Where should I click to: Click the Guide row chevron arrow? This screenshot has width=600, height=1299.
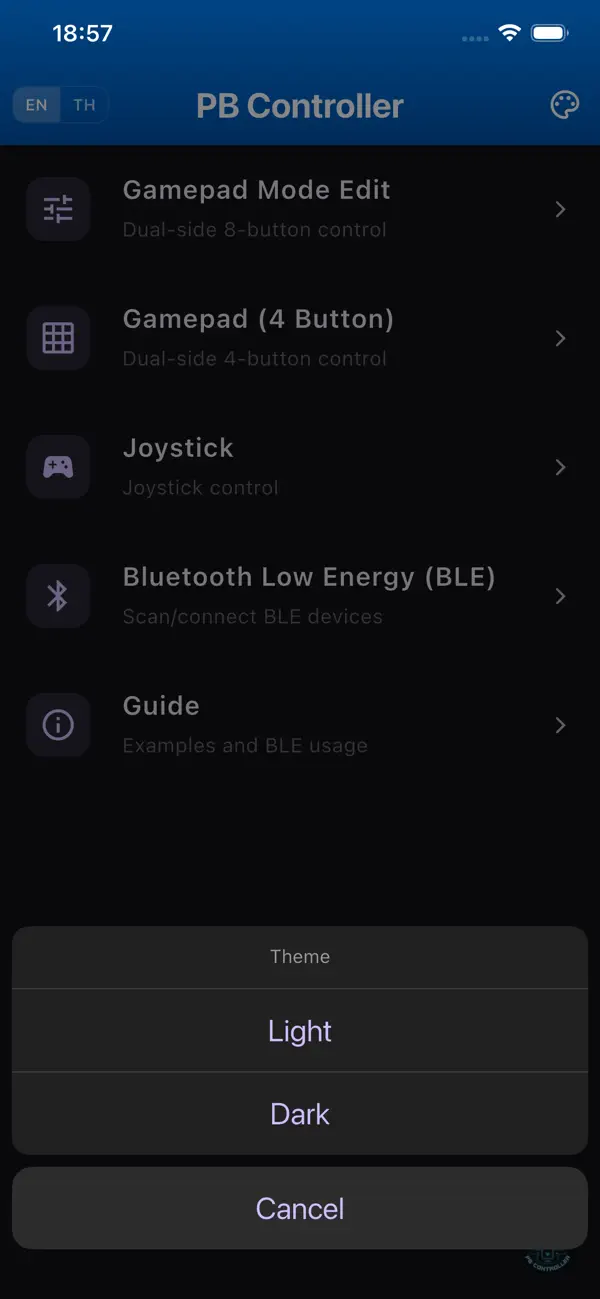click(x=560, y=725)
